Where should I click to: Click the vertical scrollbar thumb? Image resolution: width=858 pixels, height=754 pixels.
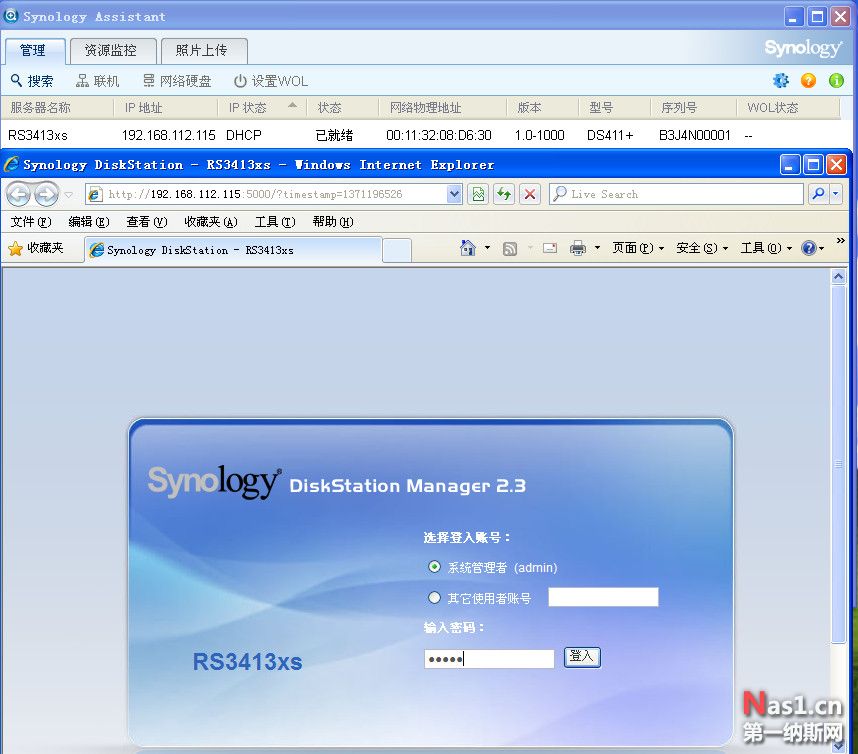pyautogui.click(x=838, y=464)
